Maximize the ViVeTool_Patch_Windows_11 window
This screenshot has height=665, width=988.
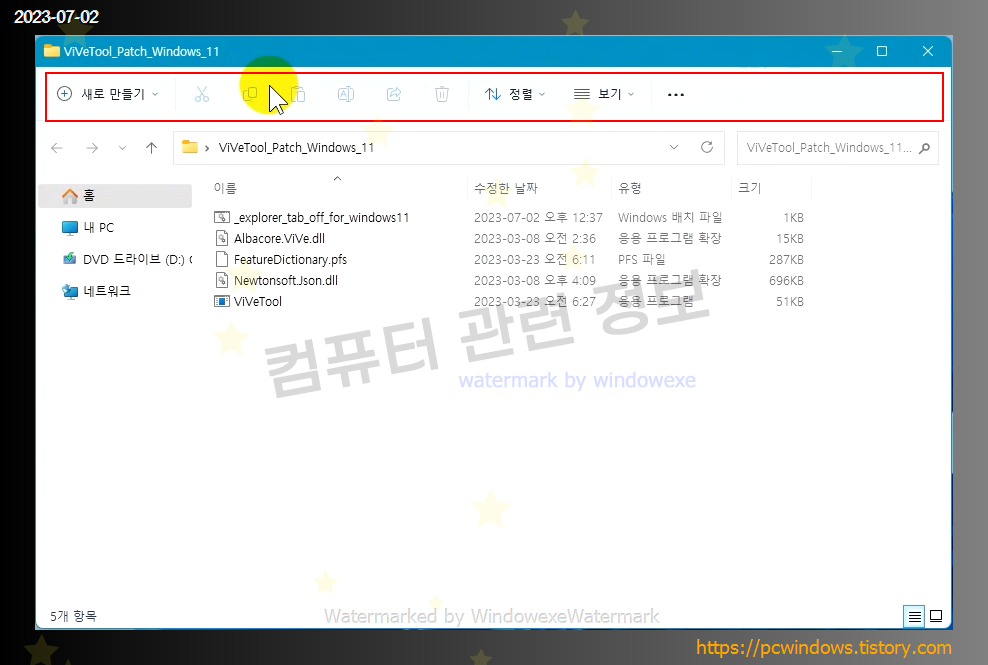click(882, 51)
